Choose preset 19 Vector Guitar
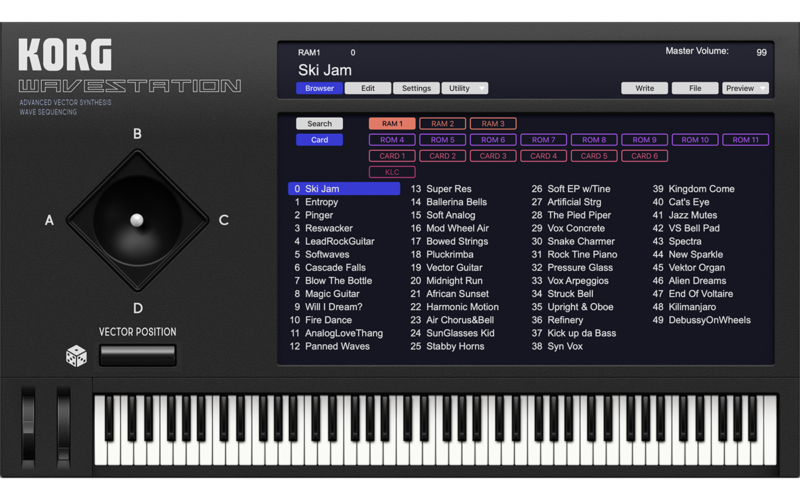 click(x=446, y=267)
